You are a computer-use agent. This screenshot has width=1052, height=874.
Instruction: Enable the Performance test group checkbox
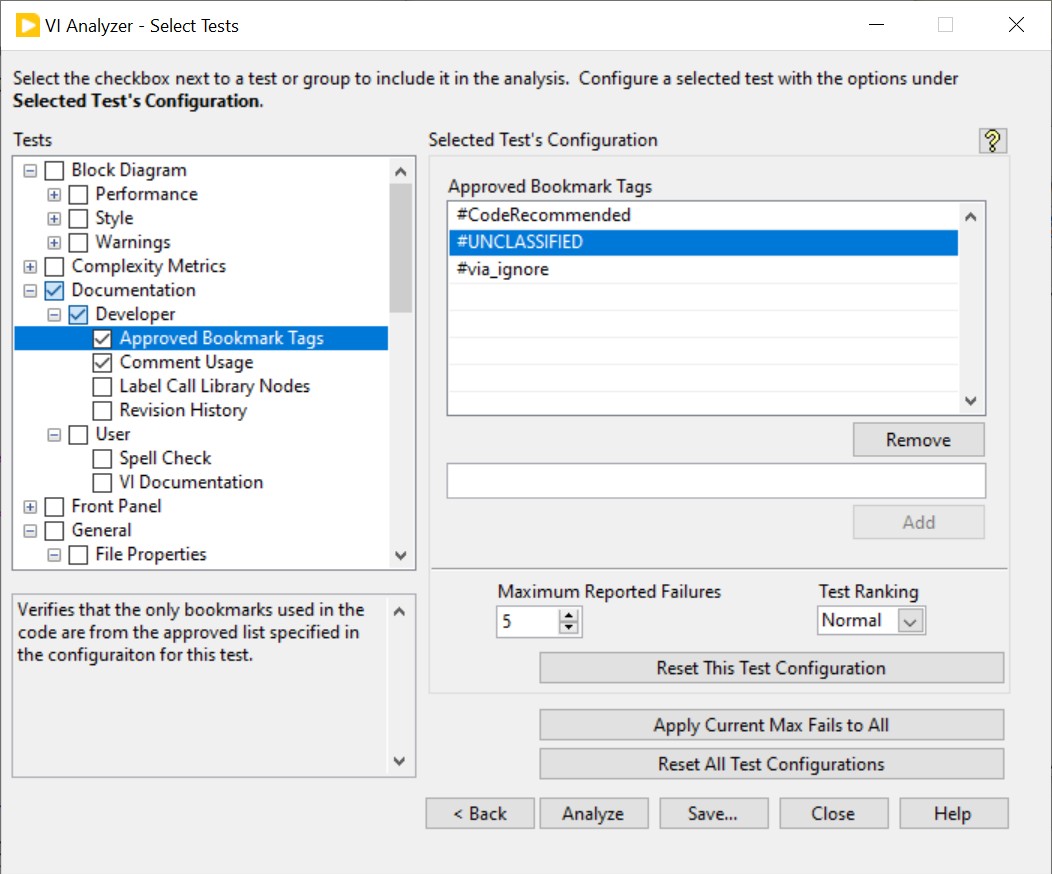pyautogui.click(x=78, y=195)
